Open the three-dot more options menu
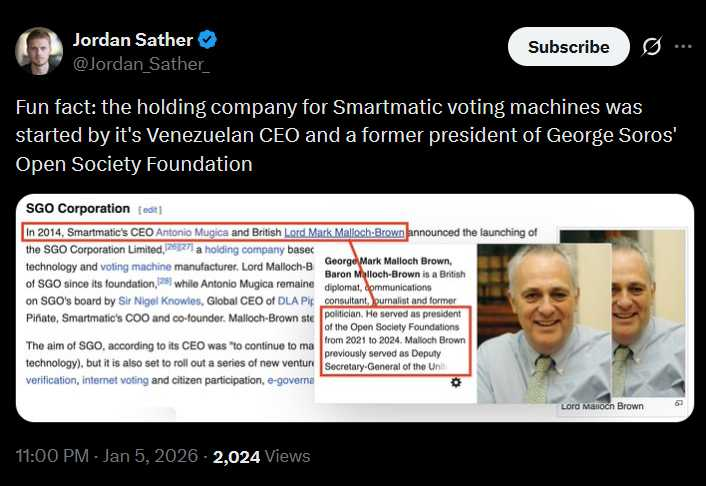 point(683,47)
